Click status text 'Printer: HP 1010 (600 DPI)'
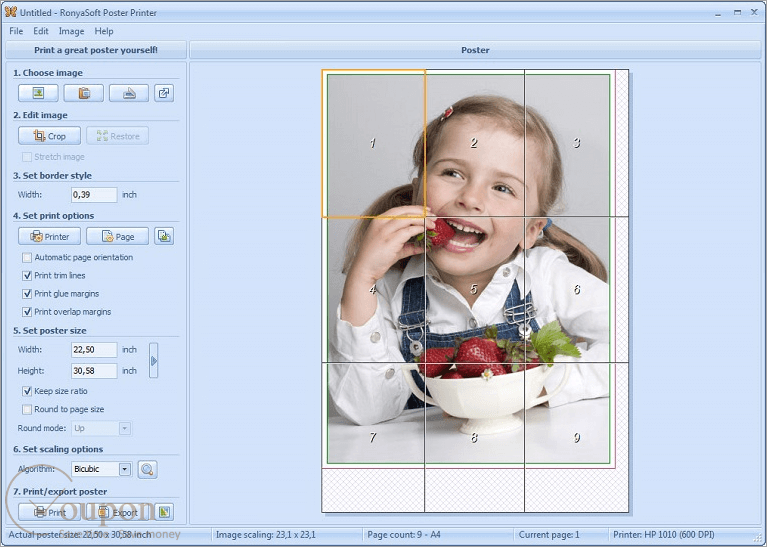Viewport: 767px width, 547px height. coord(664,535)
